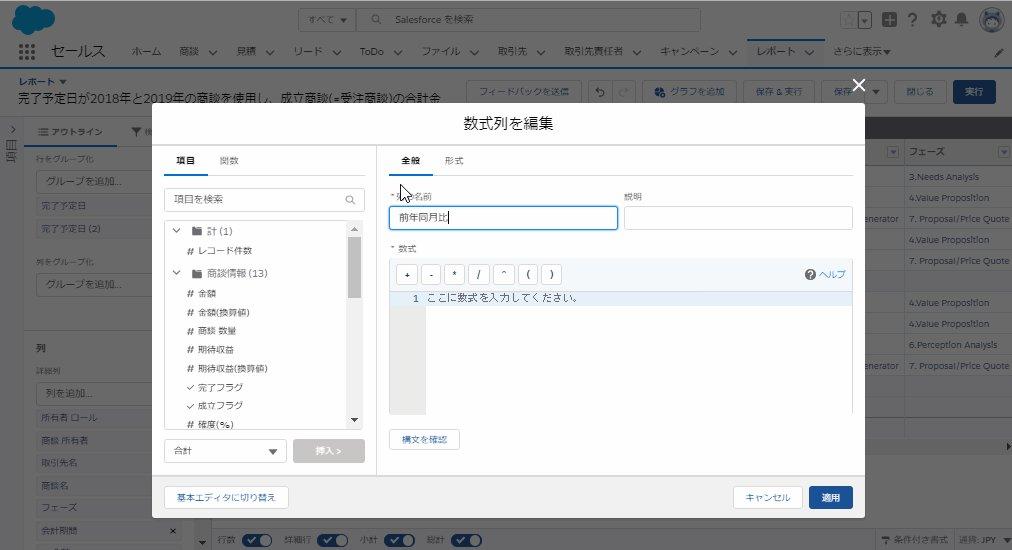Click the search magnifier in field search box
This screenshot has width=1012, height=550.
350,199
